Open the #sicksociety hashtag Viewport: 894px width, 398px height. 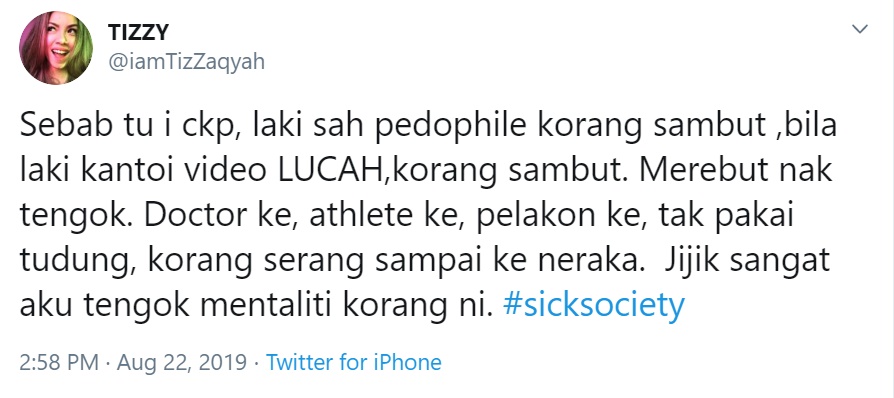click(594, 306)
